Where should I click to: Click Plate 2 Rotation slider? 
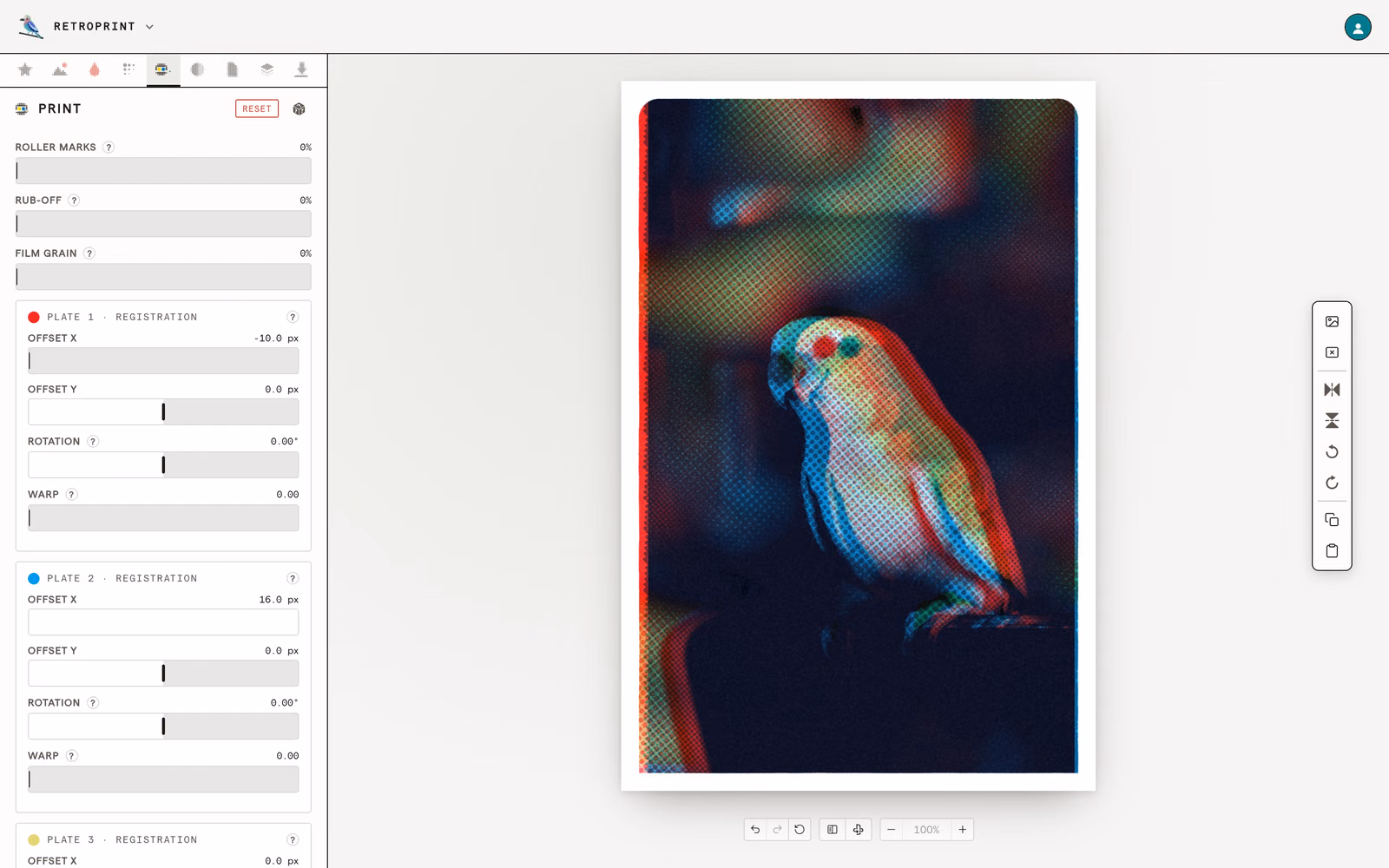tap(163, 727)
